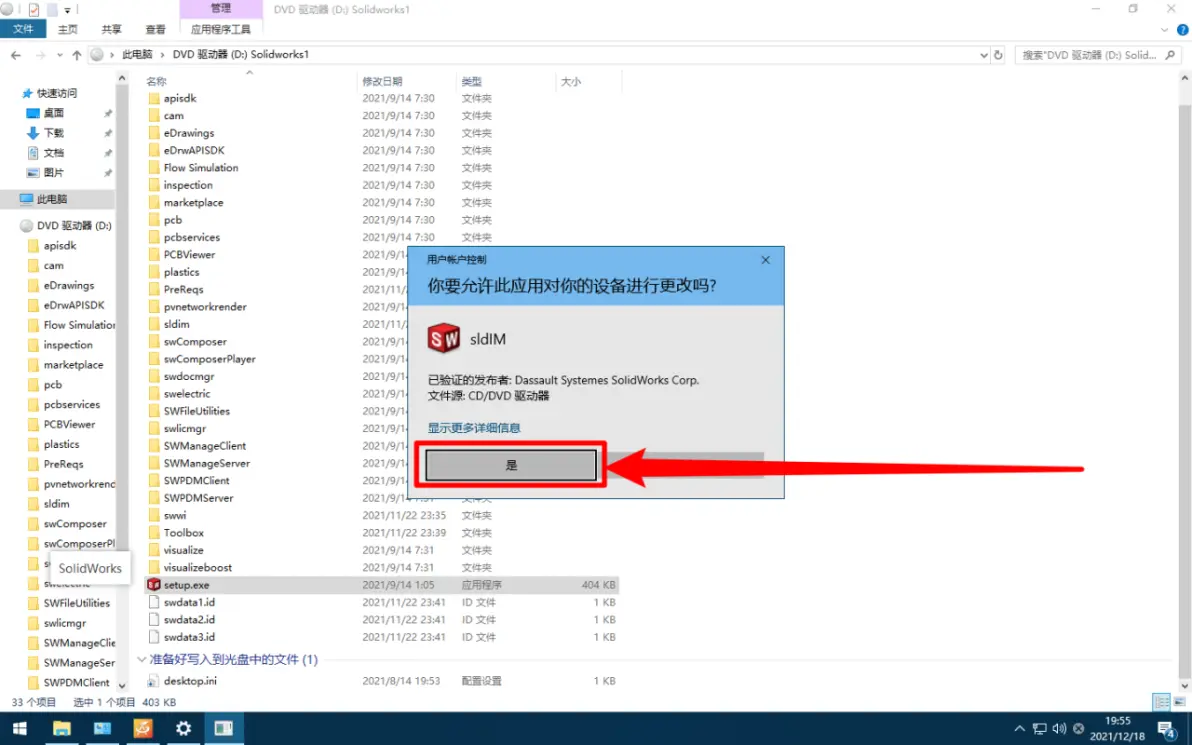Select eDrawings folder icon in file list
Screen dimensions: 1192x745
pos(154,133)
